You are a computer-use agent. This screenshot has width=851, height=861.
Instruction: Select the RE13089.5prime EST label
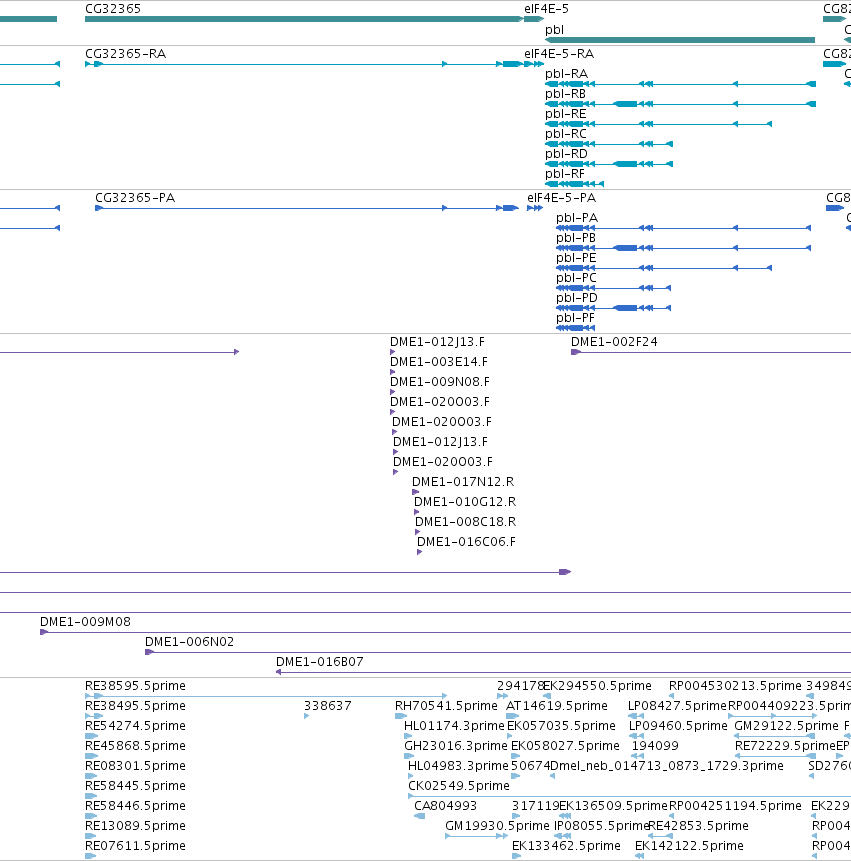coord(135,826)
